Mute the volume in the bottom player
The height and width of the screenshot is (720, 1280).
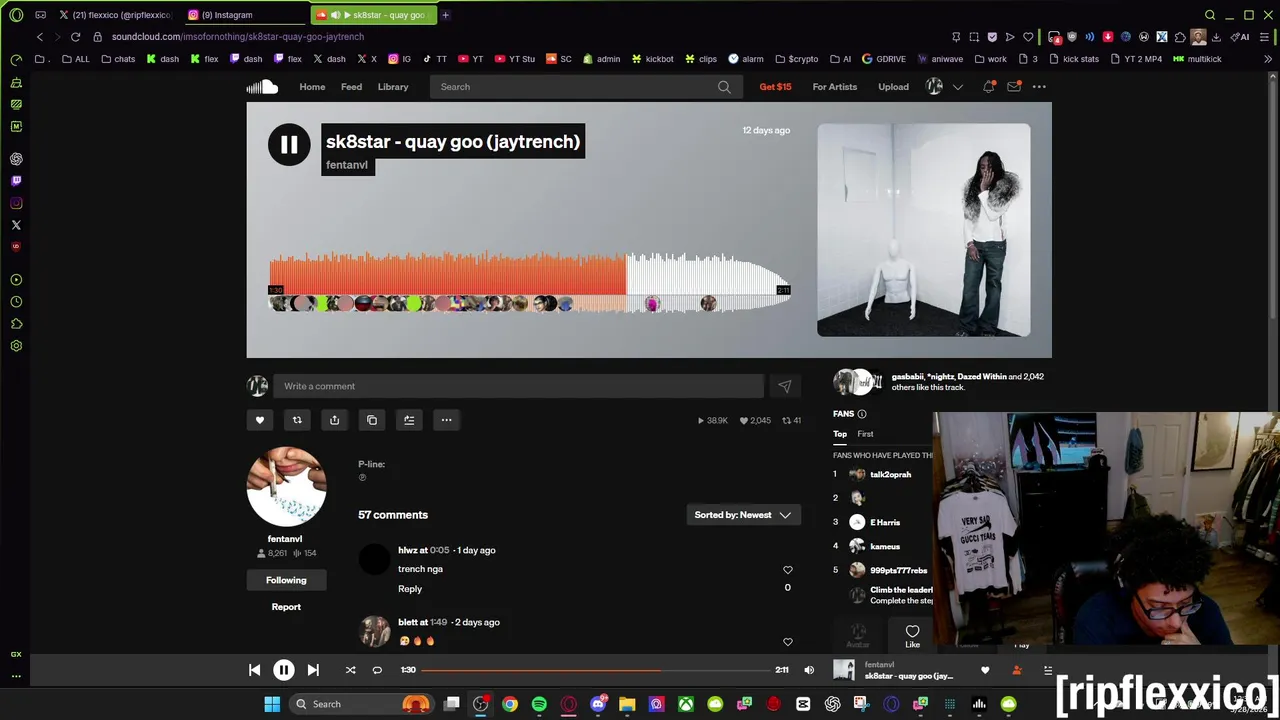tap(809, 670)
